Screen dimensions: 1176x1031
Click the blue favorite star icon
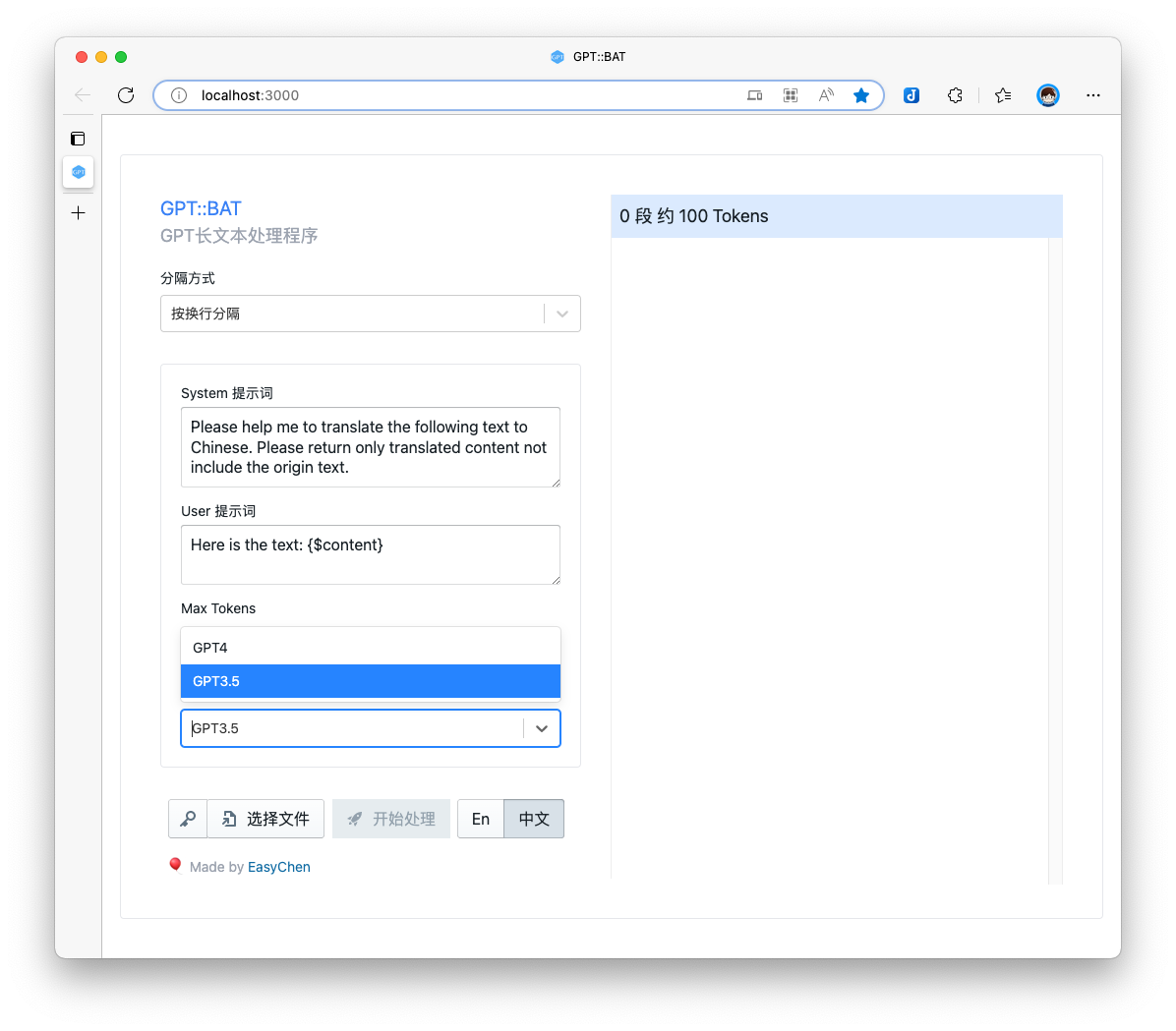[x=861, y=95]
